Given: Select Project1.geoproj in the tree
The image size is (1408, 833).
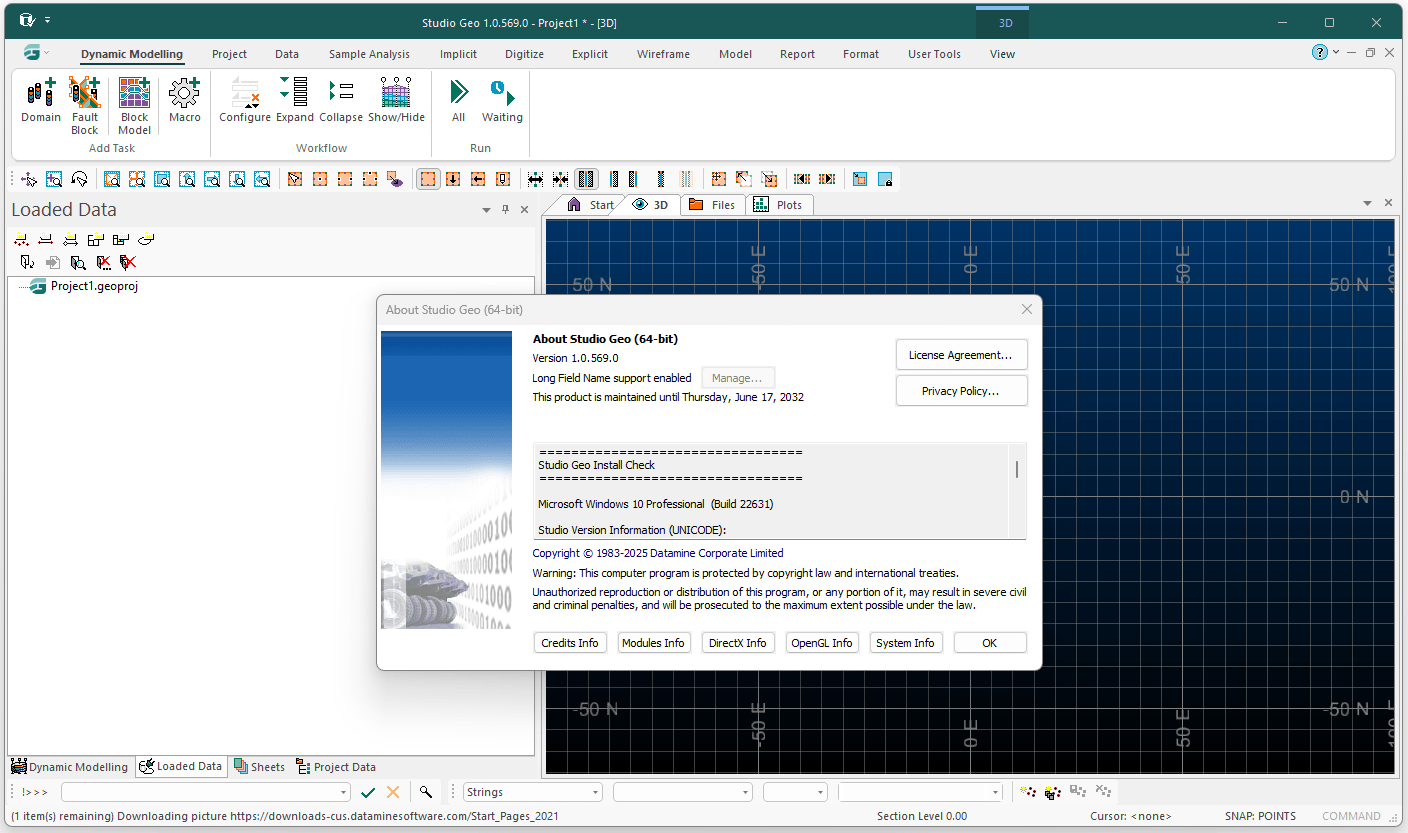Looking at the screenshot, I should [x=94, y=286].
